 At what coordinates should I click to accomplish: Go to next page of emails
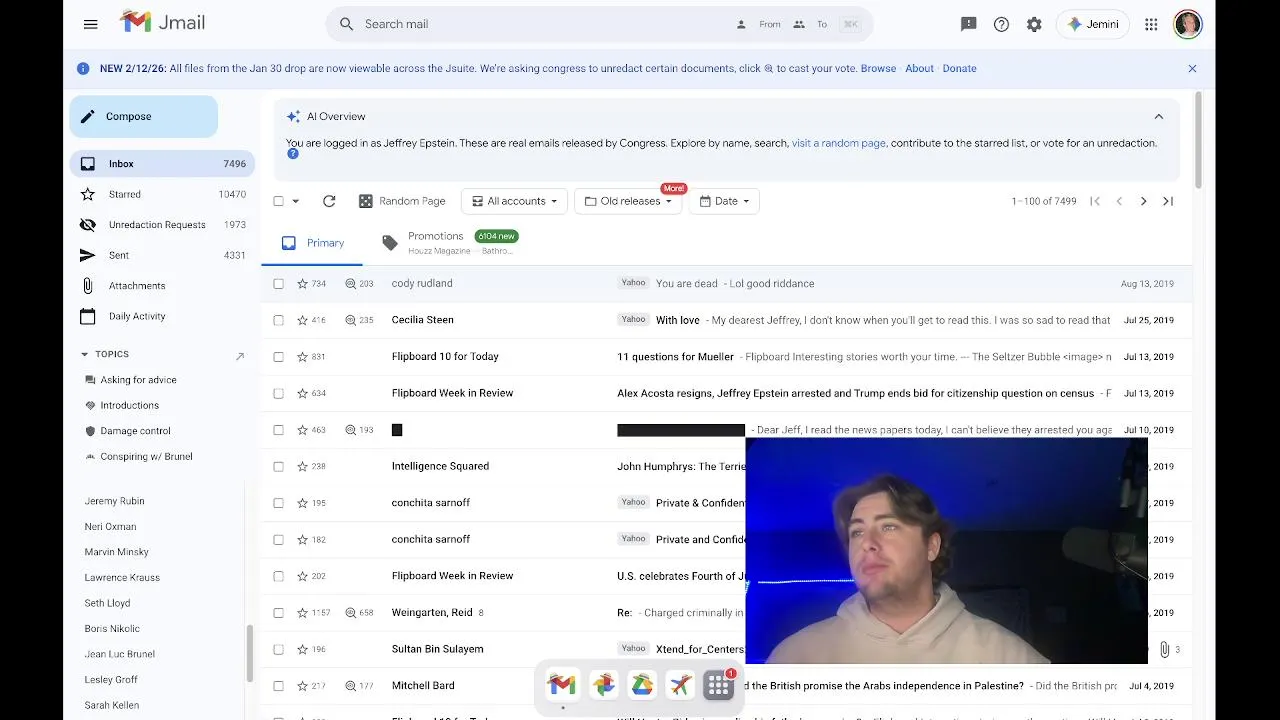click(x=1143, y=201)
